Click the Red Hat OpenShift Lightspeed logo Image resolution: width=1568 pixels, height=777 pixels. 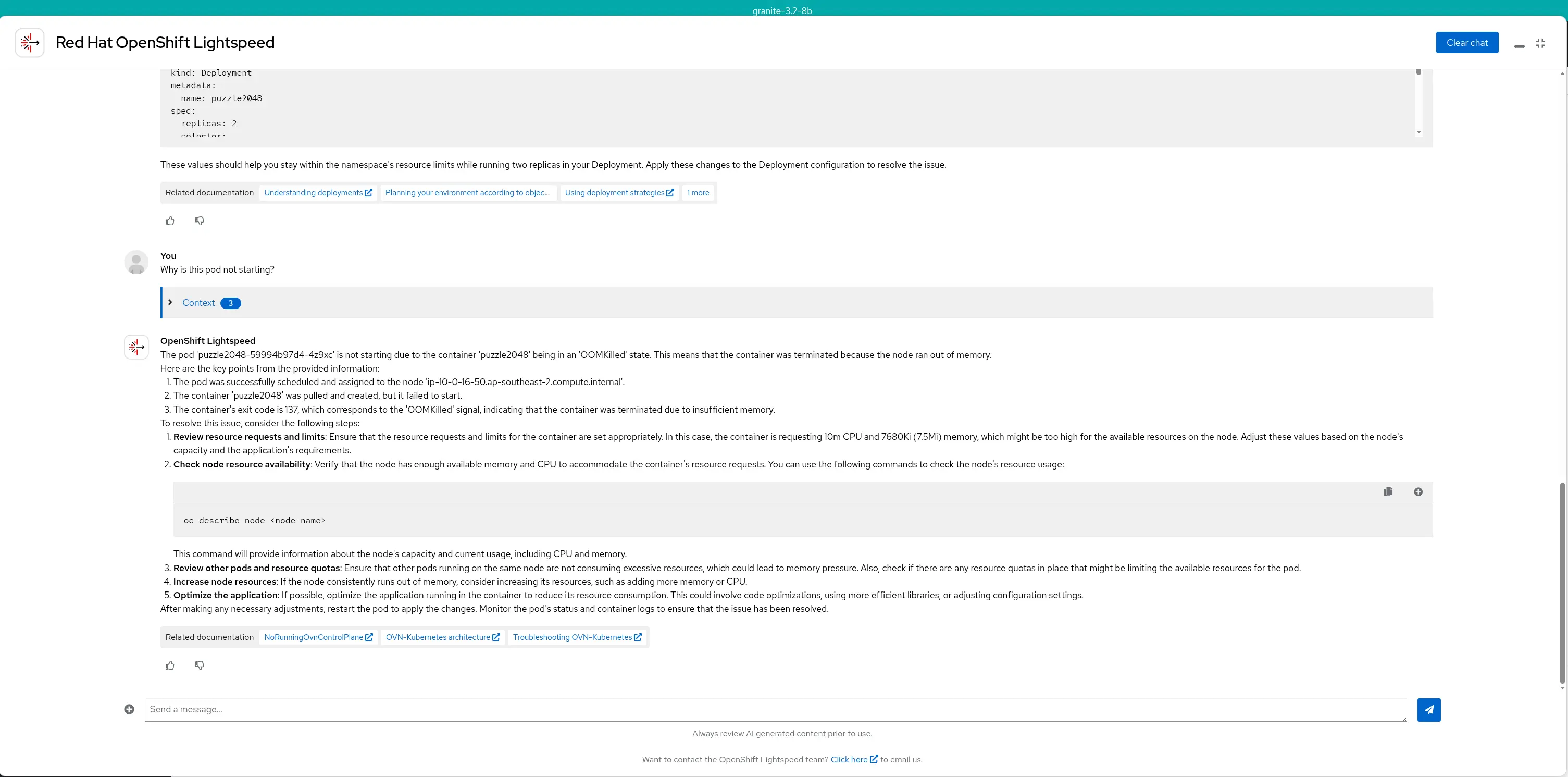coord(29,43)
